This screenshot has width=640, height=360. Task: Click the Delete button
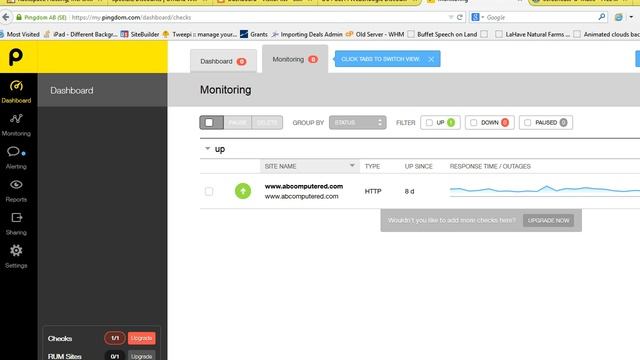pyautogui.click(x=267, y=122)
